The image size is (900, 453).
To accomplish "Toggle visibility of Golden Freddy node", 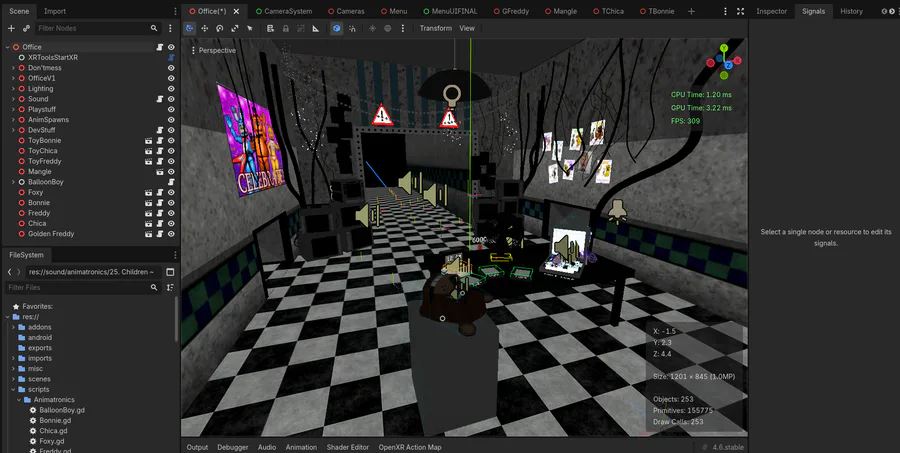I will [x=171, y=234].
